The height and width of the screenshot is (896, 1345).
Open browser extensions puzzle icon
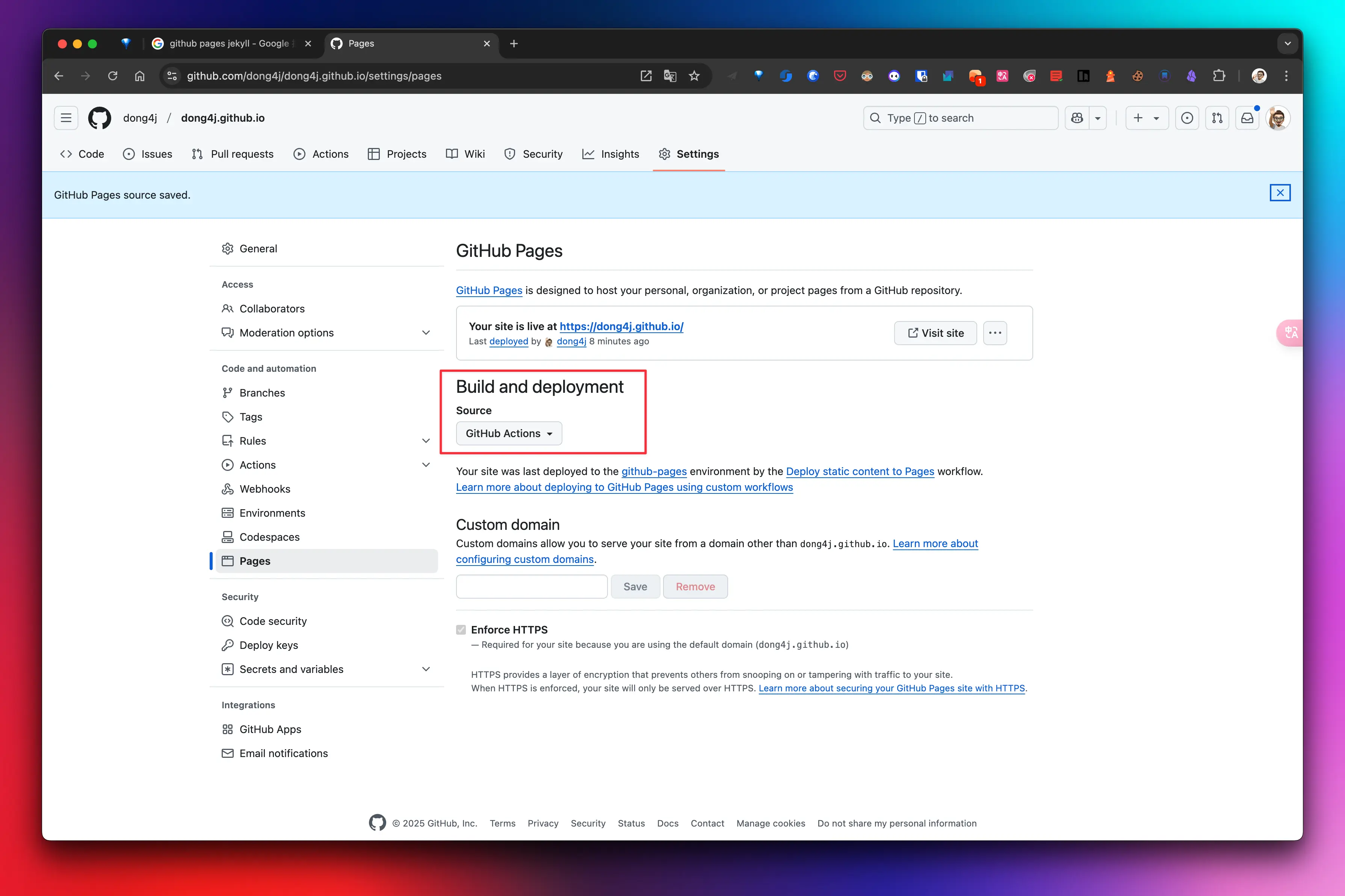tap(1219, 76)
